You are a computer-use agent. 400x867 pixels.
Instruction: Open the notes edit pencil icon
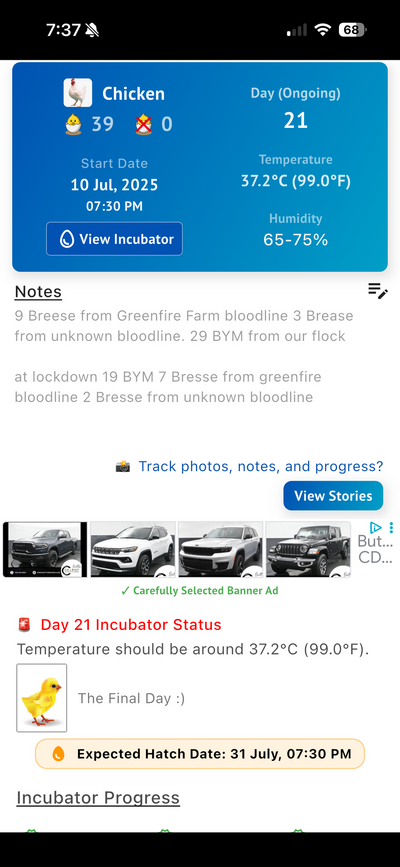tap(378, 291)
